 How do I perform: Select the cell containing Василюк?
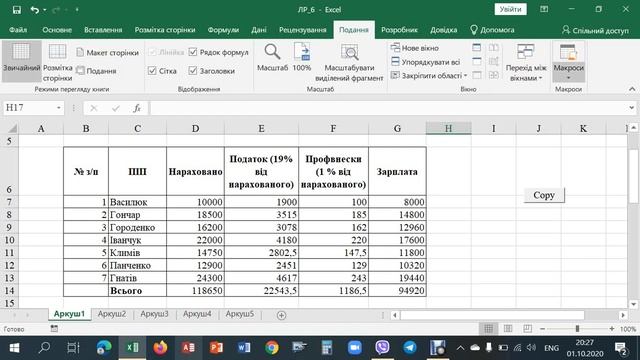[x=137, y=202]
